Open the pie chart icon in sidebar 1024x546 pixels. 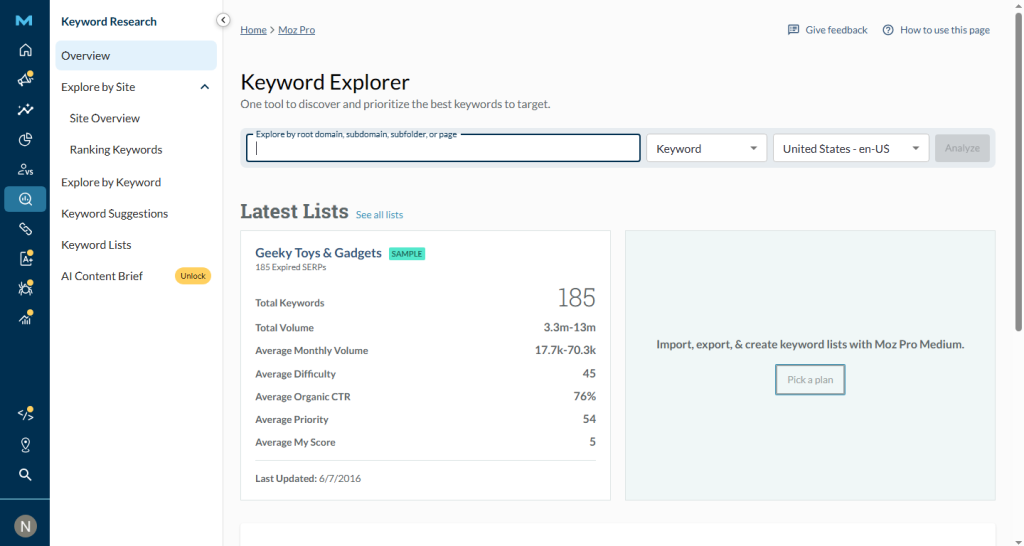[x=25, y=140]
